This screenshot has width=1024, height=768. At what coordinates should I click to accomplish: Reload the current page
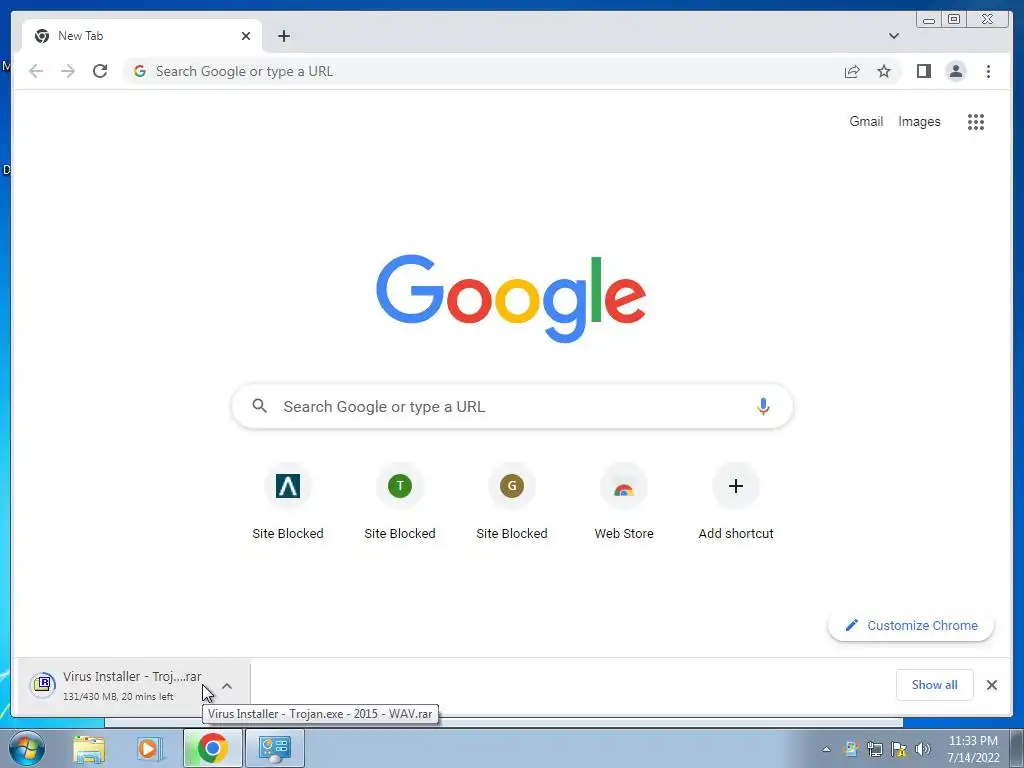100,71
